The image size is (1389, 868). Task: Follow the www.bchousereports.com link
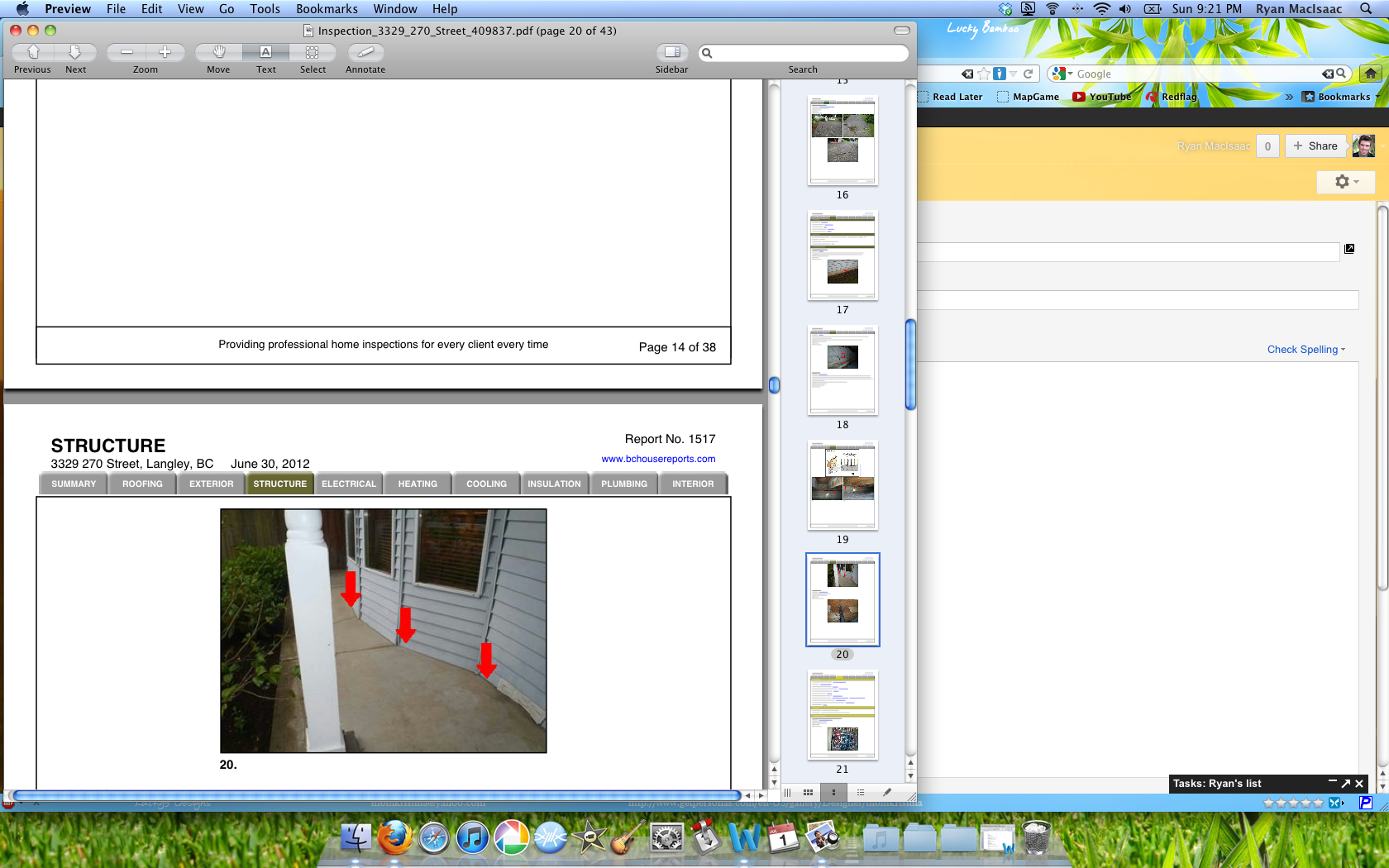point(658,459)
